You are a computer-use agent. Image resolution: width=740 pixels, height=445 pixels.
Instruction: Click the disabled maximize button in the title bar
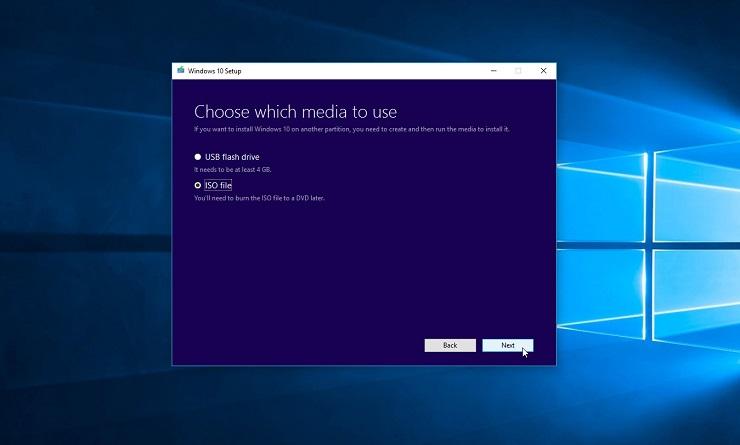click(518, 71)
